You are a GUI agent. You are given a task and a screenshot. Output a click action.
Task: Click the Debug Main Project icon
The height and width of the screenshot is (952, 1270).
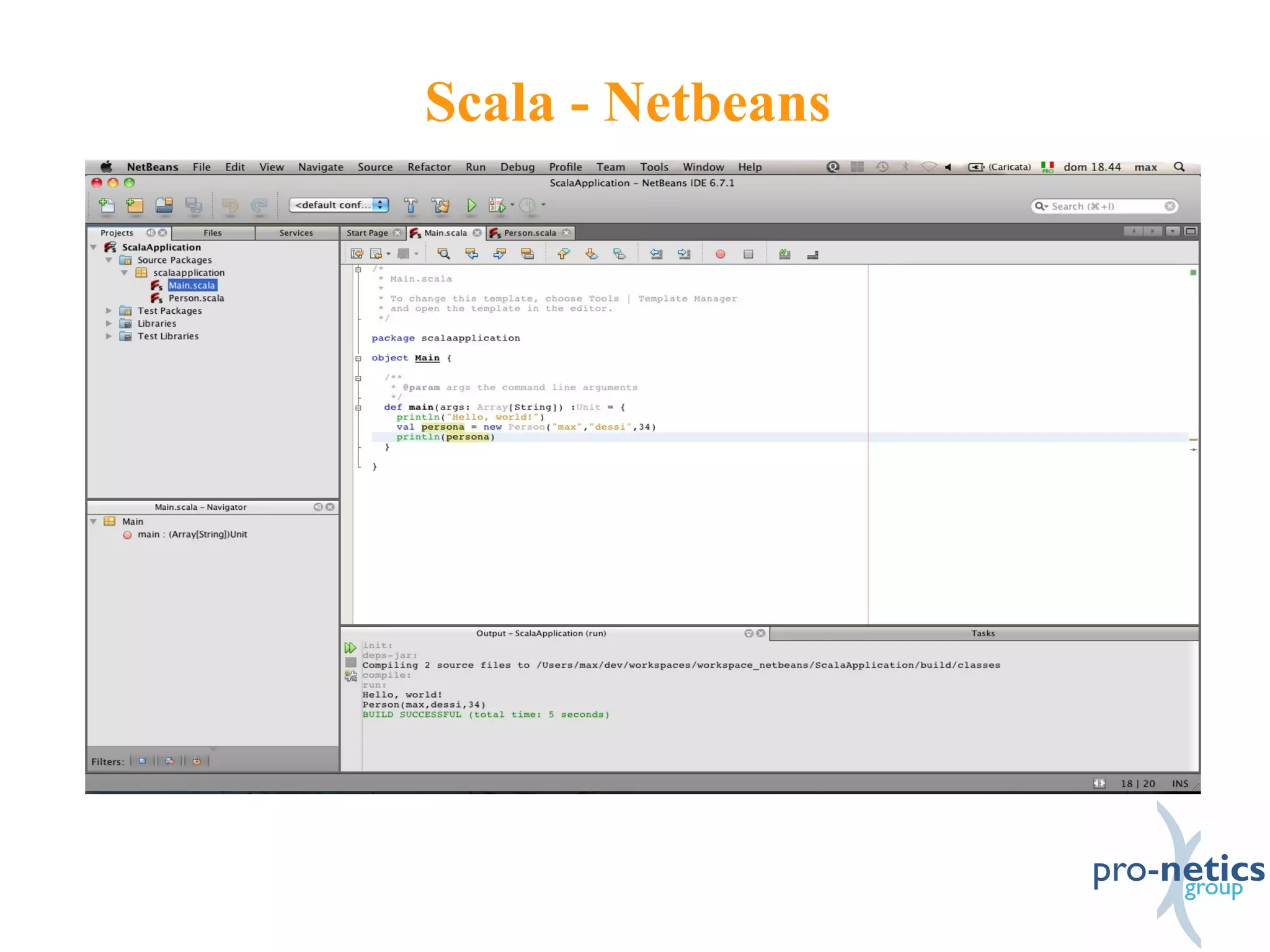tap(497, 205)
